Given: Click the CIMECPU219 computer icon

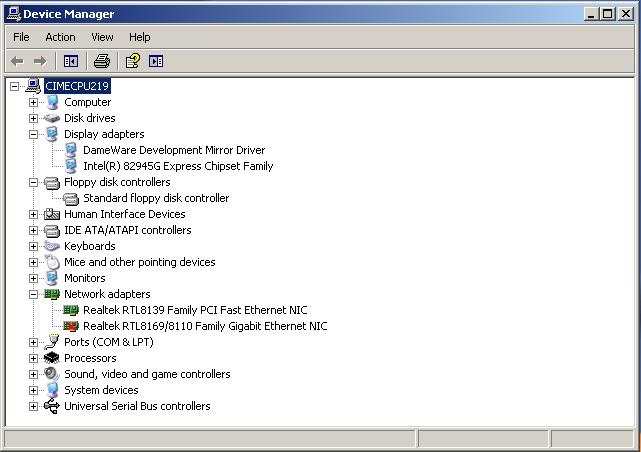Looking at the screenshot, I should [33, 86].
